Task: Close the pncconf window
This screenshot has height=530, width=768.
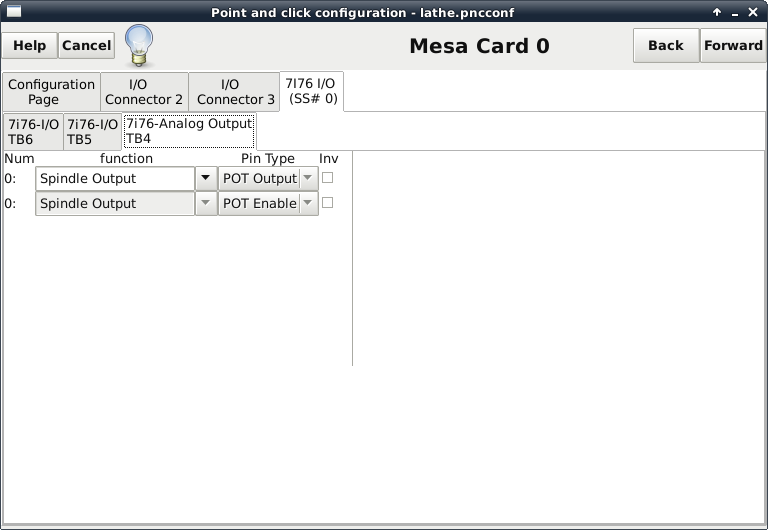Action: (x=753, y=12)
